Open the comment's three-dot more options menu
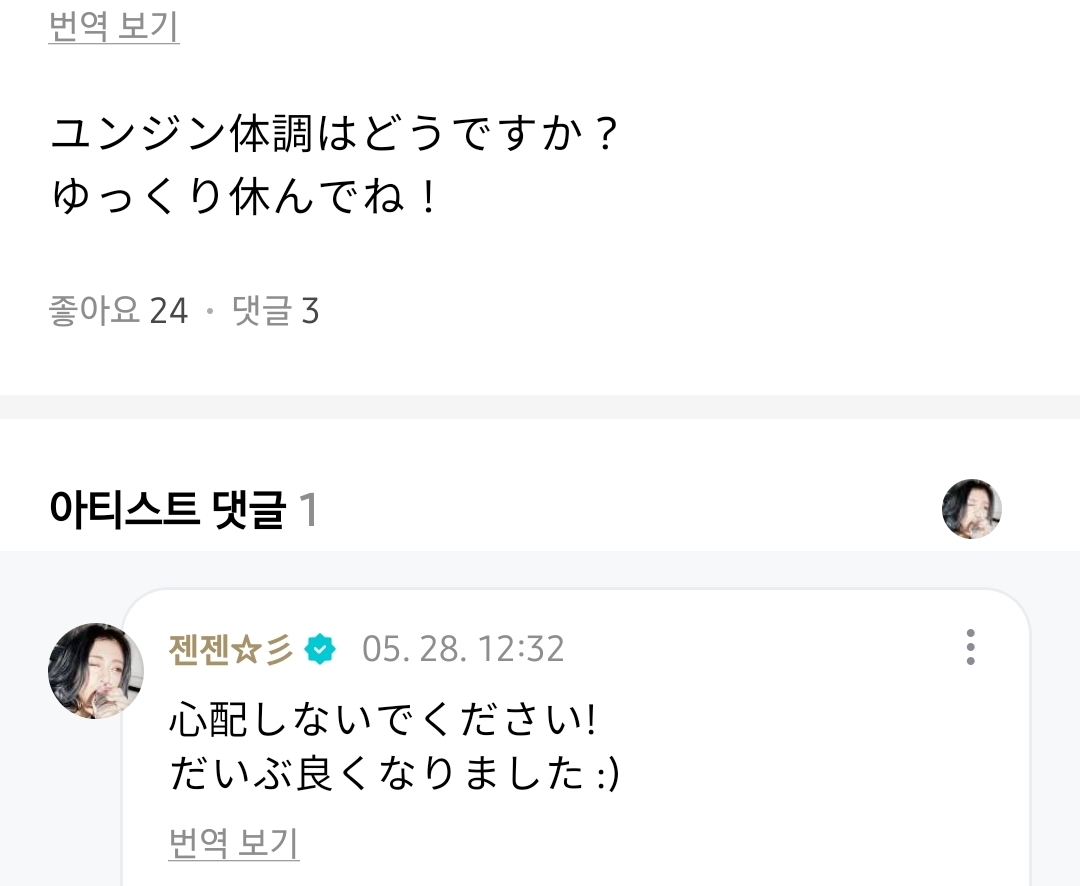Viewport: 1080px width, 886px height. [970, 647]
